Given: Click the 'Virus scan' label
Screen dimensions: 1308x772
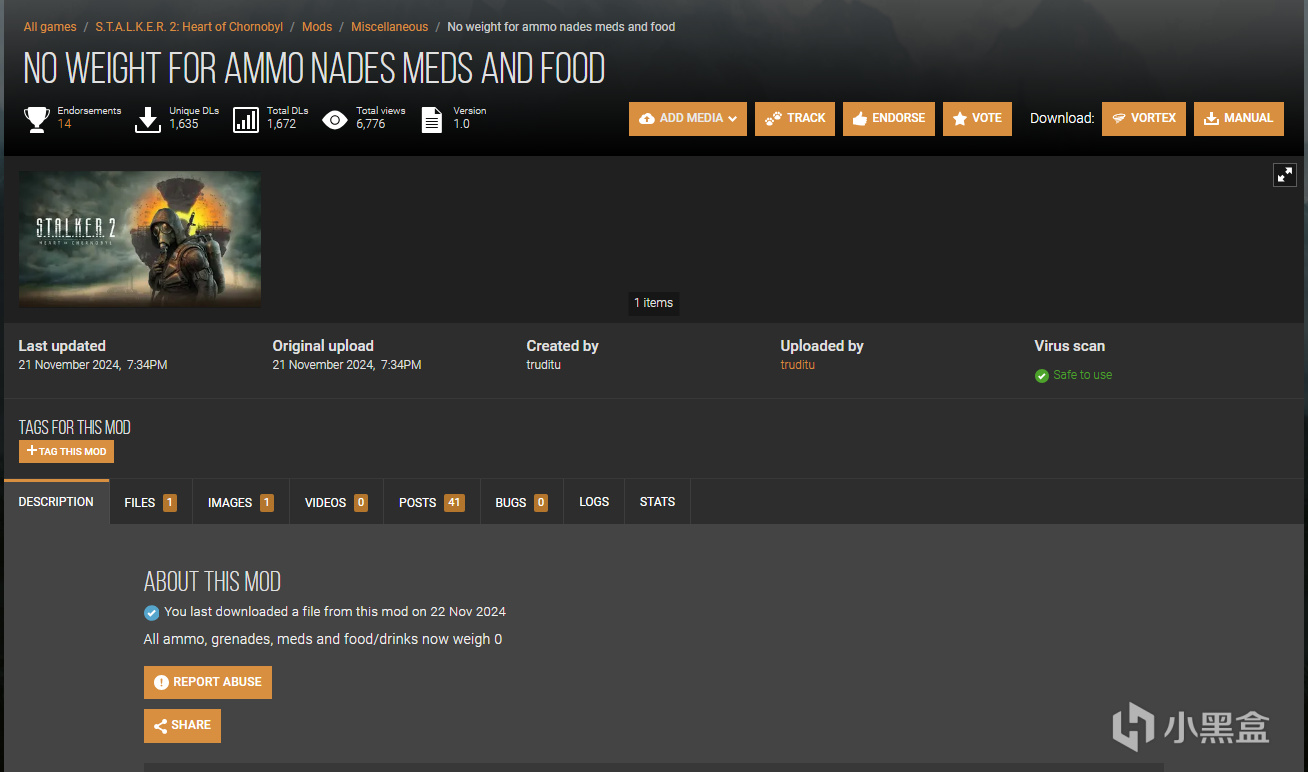Looking at the screenshot, I should (x=1070, y=346).
